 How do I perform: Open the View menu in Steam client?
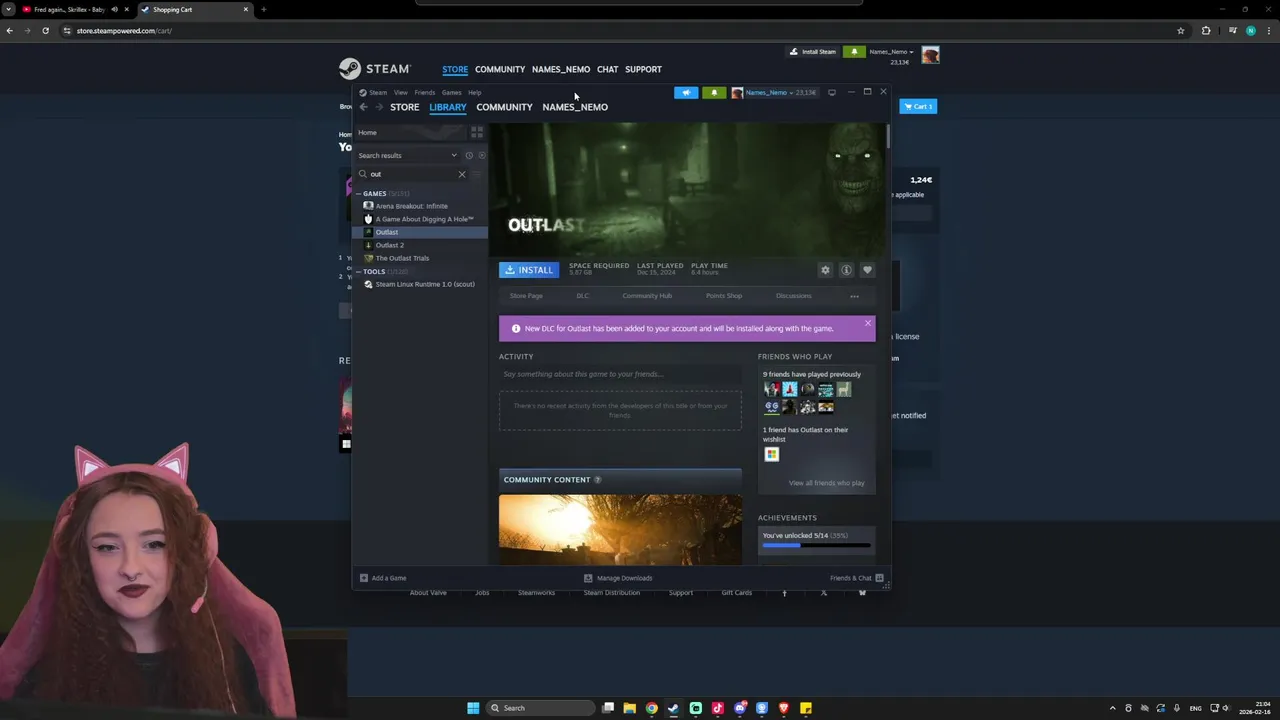point(400,93)
